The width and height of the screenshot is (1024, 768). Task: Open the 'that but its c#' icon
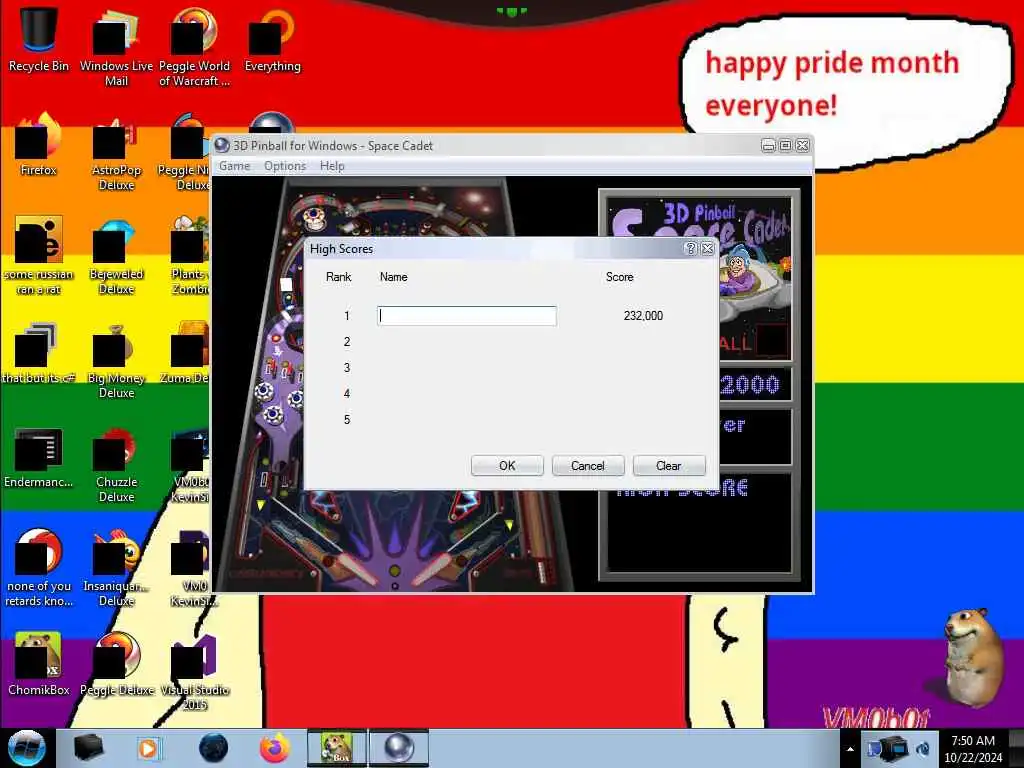pos(39,353)
